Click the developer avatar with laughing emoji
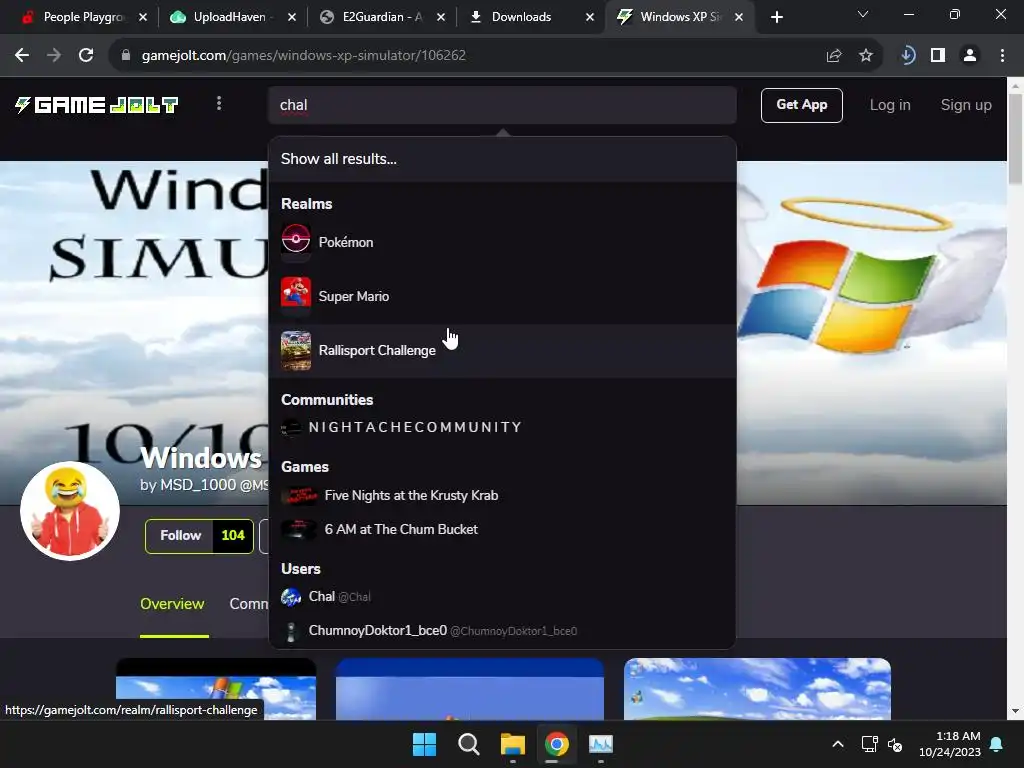This screenshot has width=1024, height=768. [x=70, y=511]
